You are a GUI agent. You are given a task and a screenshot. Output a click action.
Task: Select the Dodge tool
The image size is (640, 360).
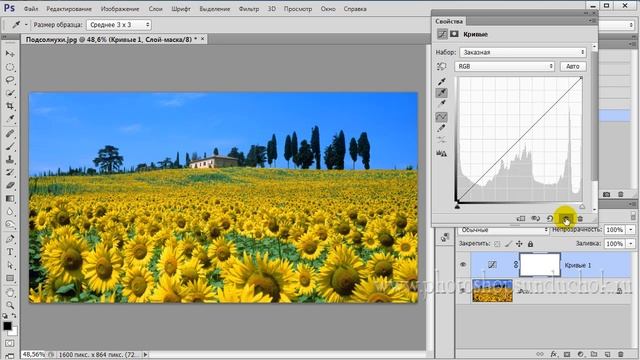(x=10, y=225)
